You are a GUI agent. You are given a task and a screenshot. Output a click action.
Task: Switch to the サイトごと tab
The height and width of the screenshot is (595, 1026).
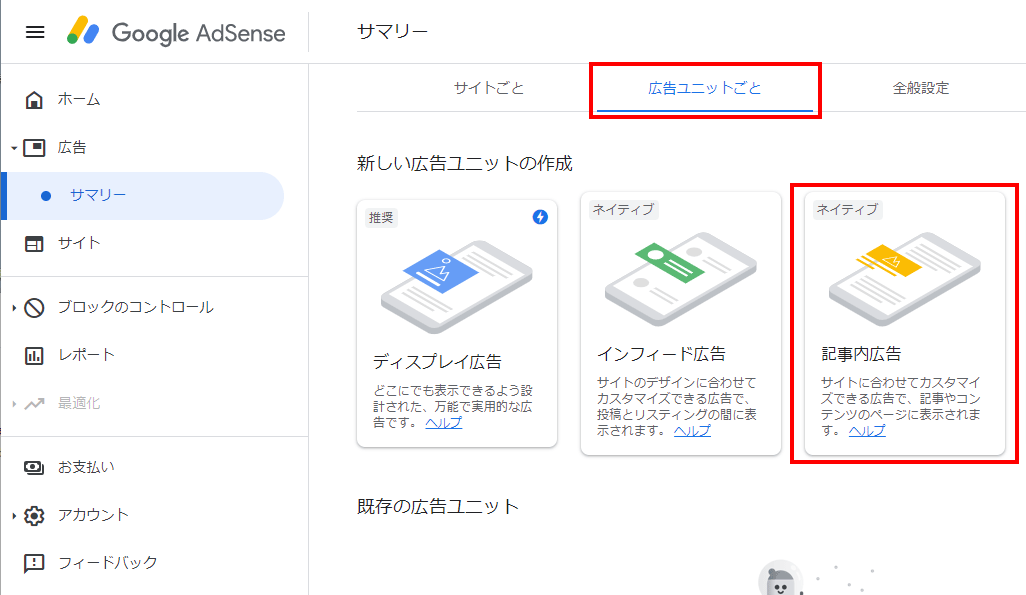489,88
